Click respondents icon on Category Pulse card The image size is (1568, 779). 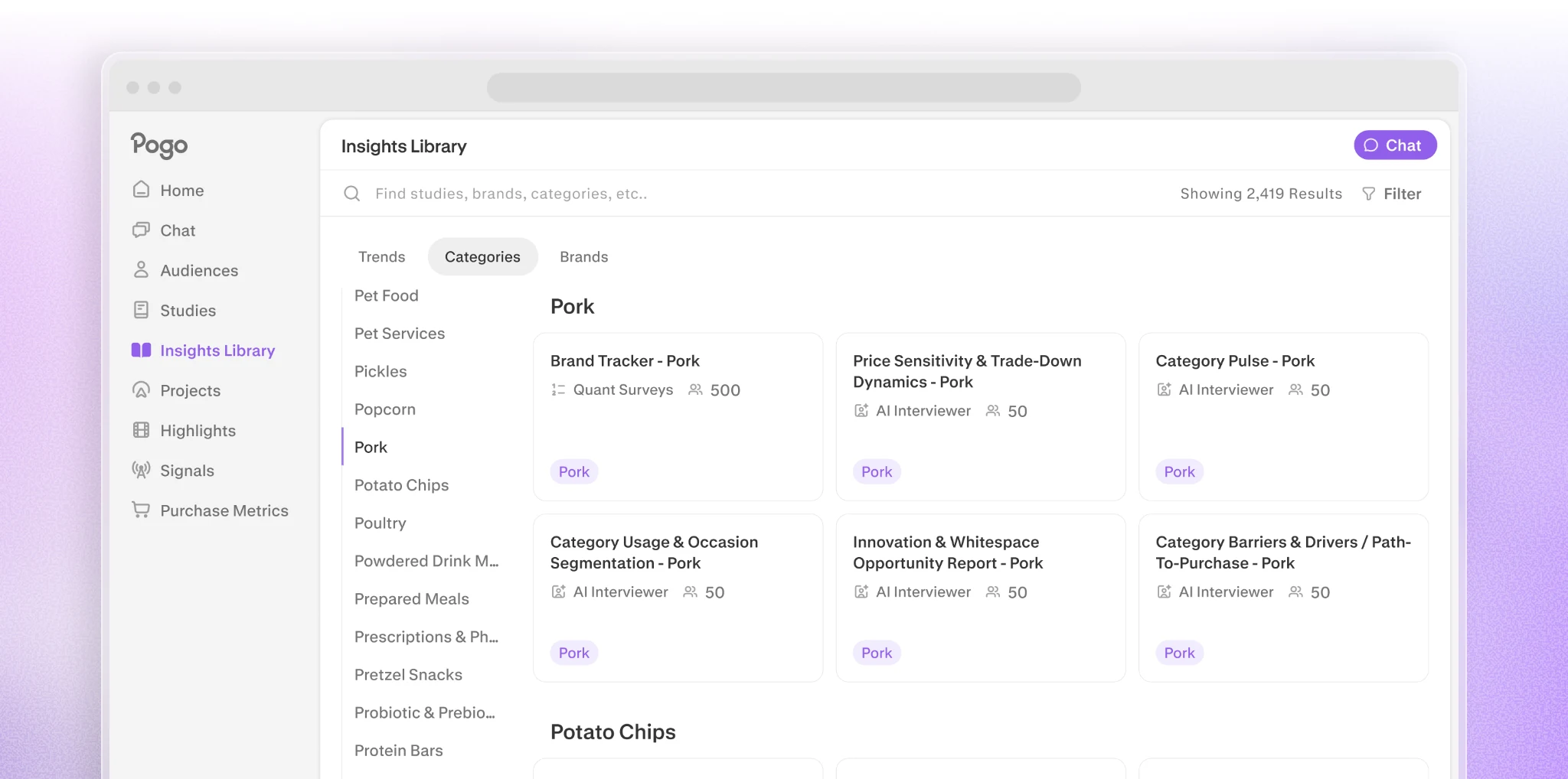tap(1295, 389)
